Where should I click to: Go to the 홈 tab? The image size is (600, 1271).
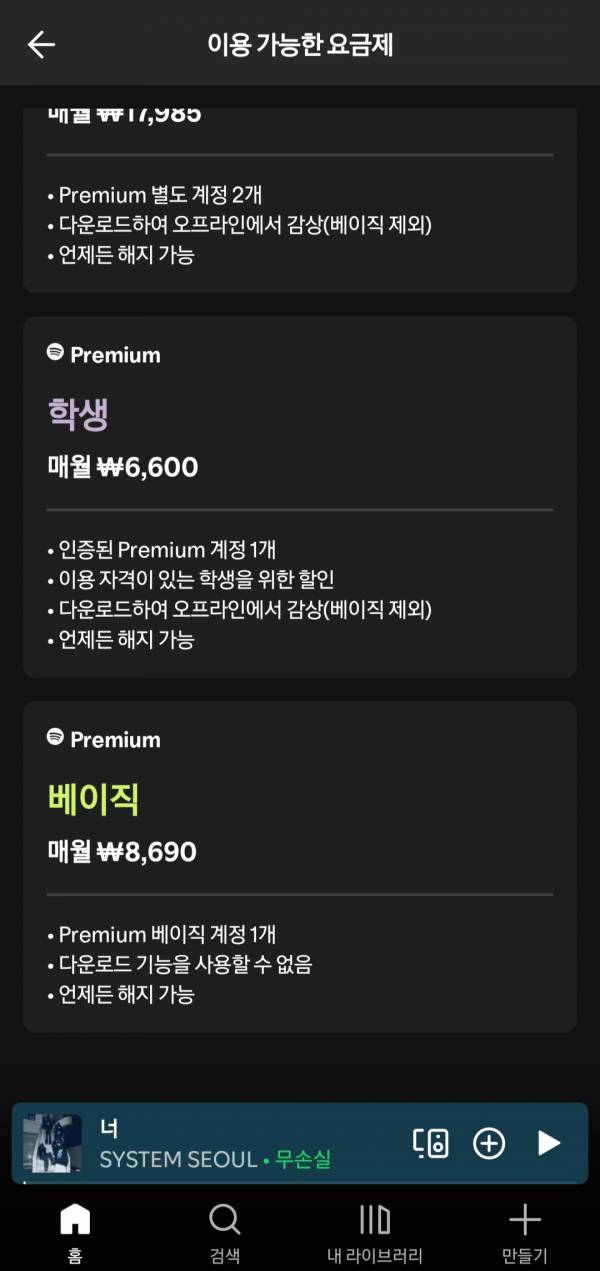point(75,1233)
